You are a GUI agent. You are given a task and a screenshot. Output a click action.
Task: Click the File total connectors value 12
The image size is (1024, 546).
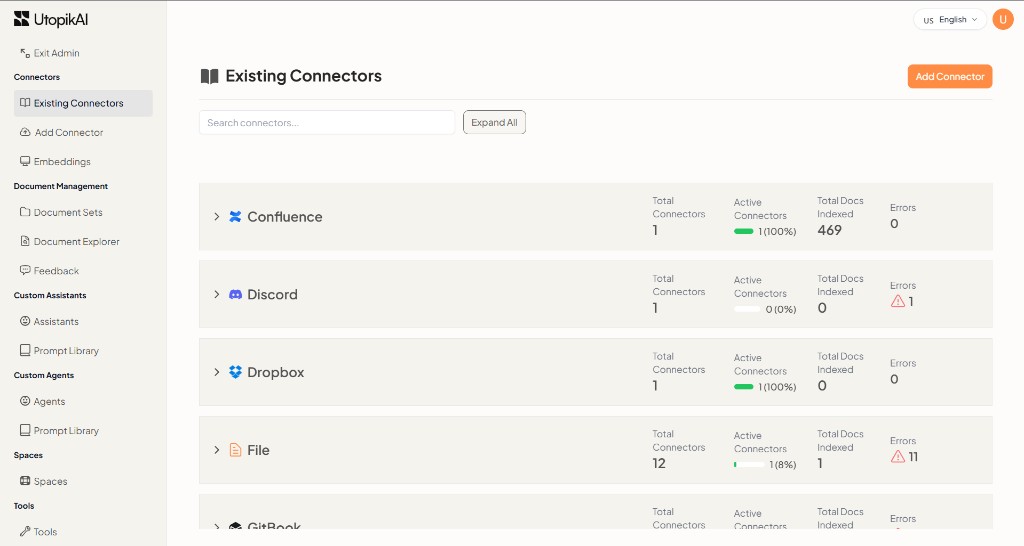(x=659, y=463)
